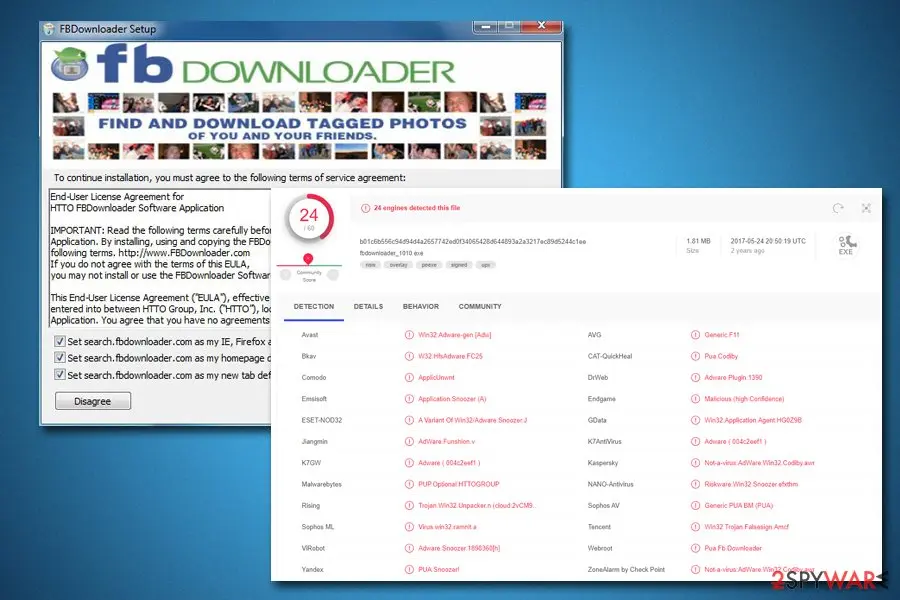Click alert icon in the Emsisoft row

409,398
